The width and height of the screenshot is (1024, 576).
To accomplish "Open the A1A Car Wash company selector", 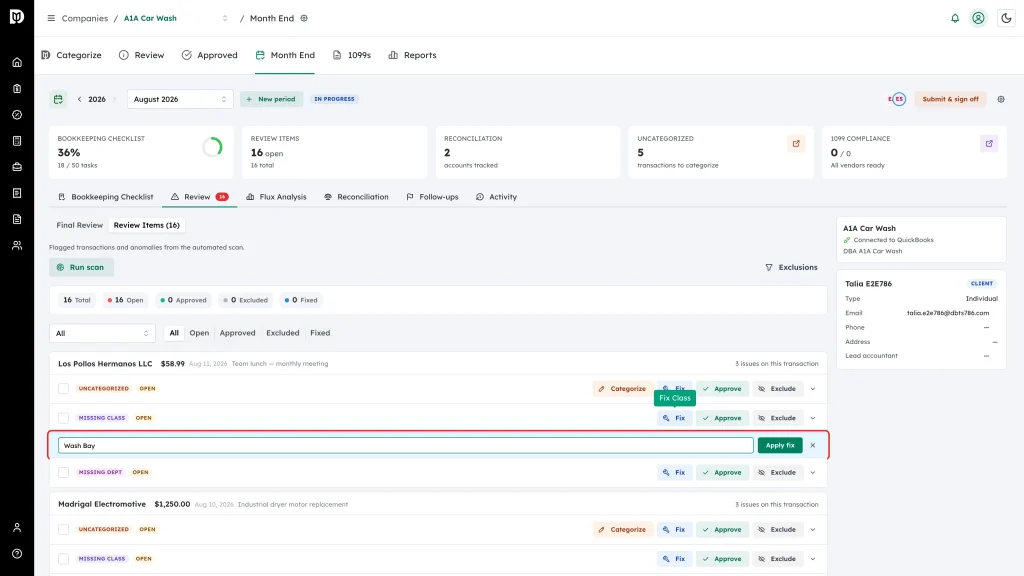I will [x=176, y=18].
